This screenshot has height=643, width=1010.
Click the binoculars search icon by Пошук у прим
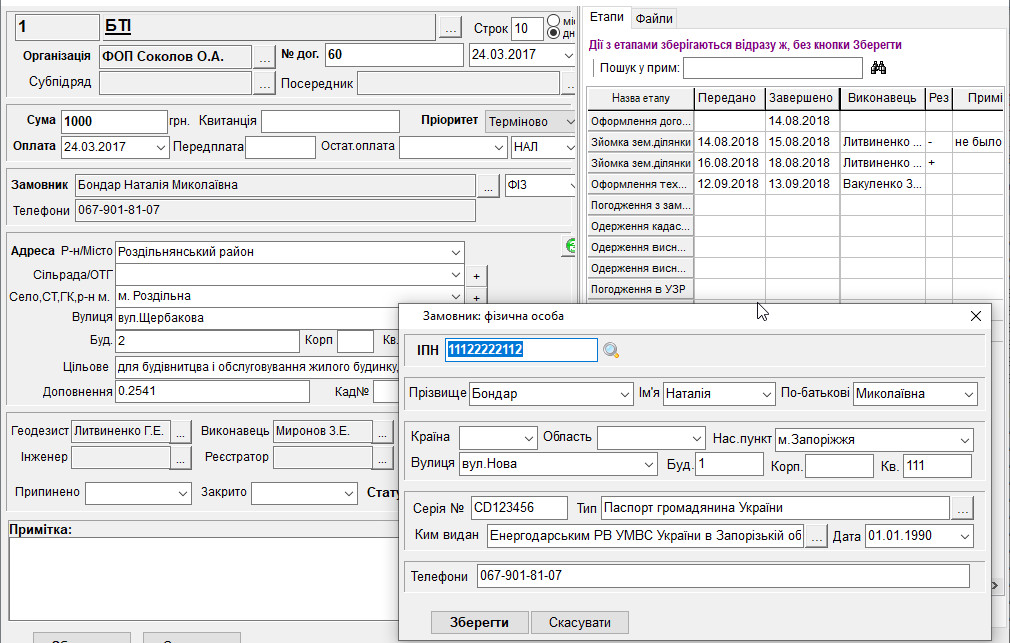click(878, 68)
